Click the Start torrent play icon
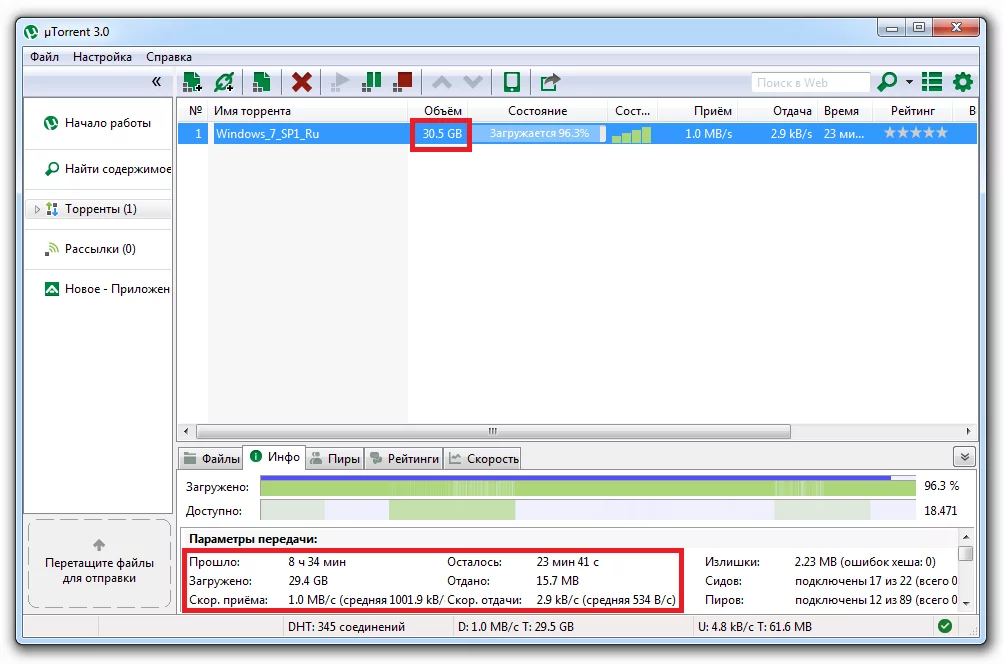Viewport: 1004px width, 664px height. (x=339, y=82)
